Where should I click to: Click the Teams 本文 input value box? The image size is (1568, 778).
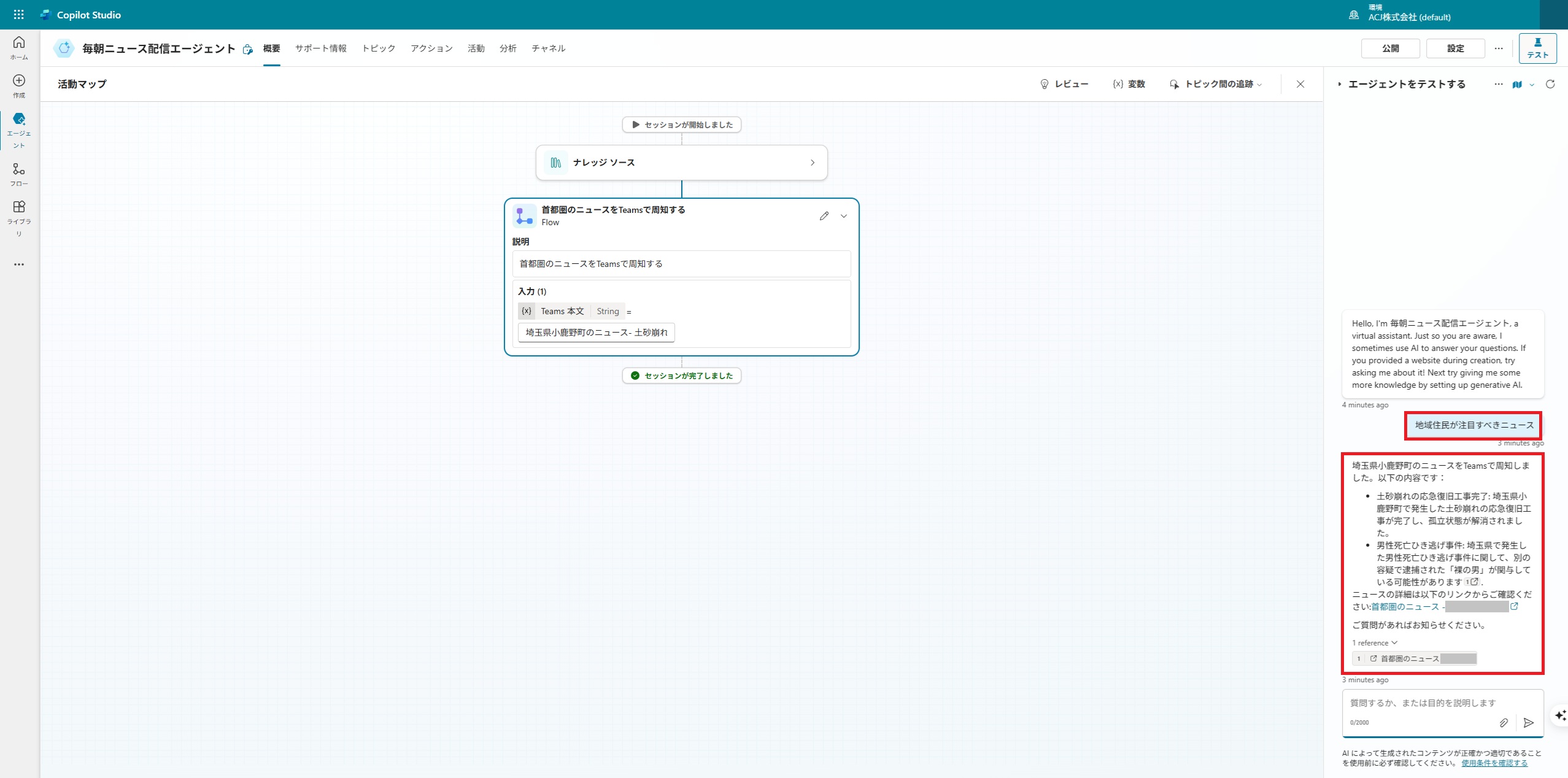click(x=597, y=333)
